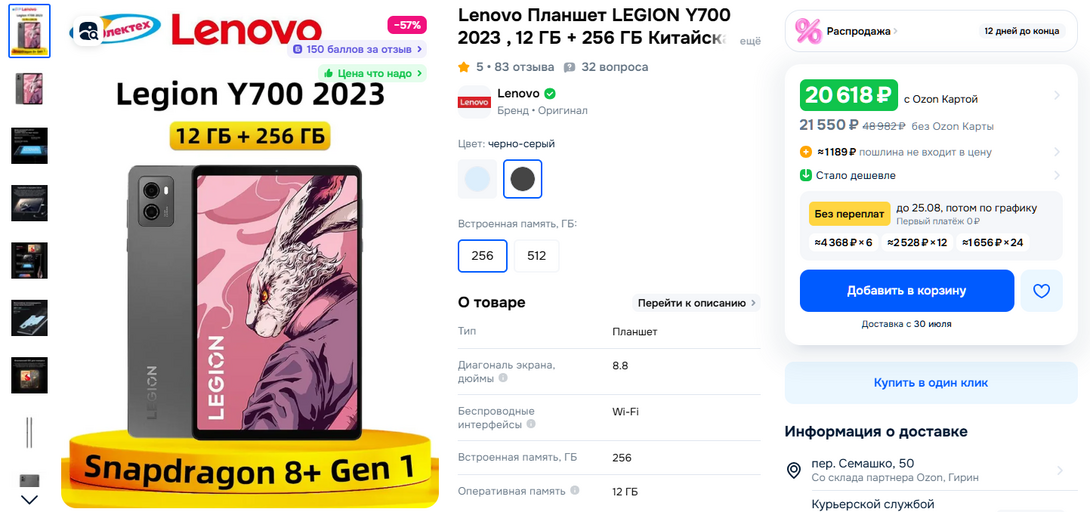This screenshot has height=512, width=1090.
Task: Click the image search icon on photo
Action: tap(88, 30)
